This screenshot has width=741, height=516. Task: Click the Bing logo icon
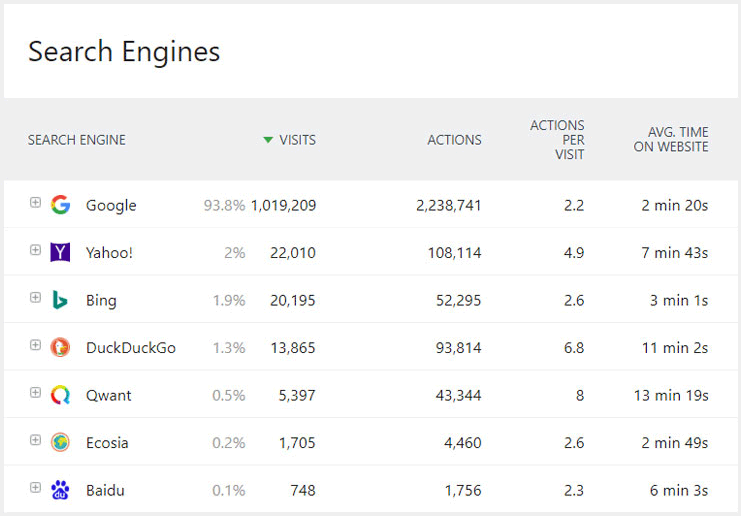click(60, 300)
